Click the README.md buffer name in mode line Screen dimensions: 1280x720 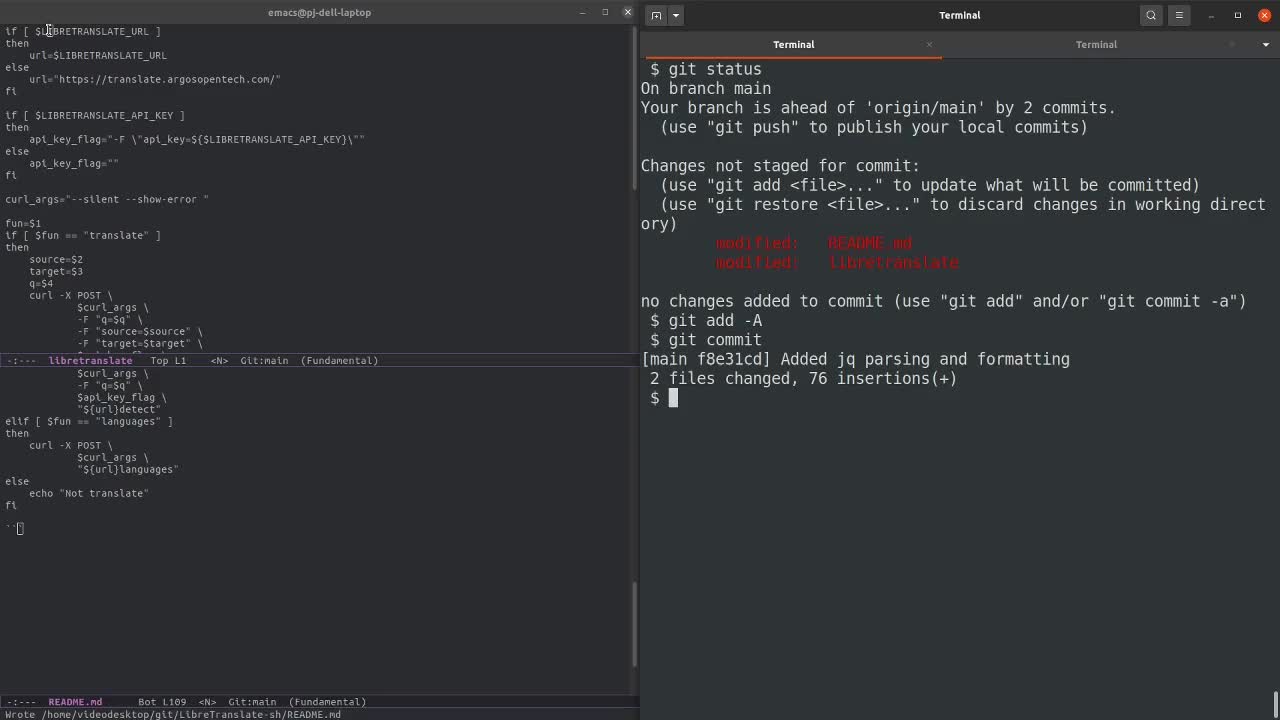tap(75, 702)
